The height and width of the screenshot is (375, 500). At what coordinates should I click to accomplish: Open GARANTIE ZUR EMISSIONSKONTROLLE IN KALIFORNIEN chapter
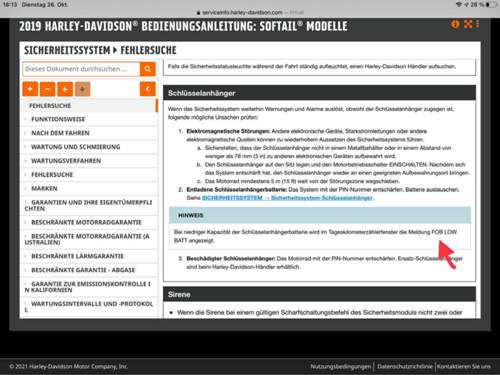pyautogui.click(x=88, y=287)
